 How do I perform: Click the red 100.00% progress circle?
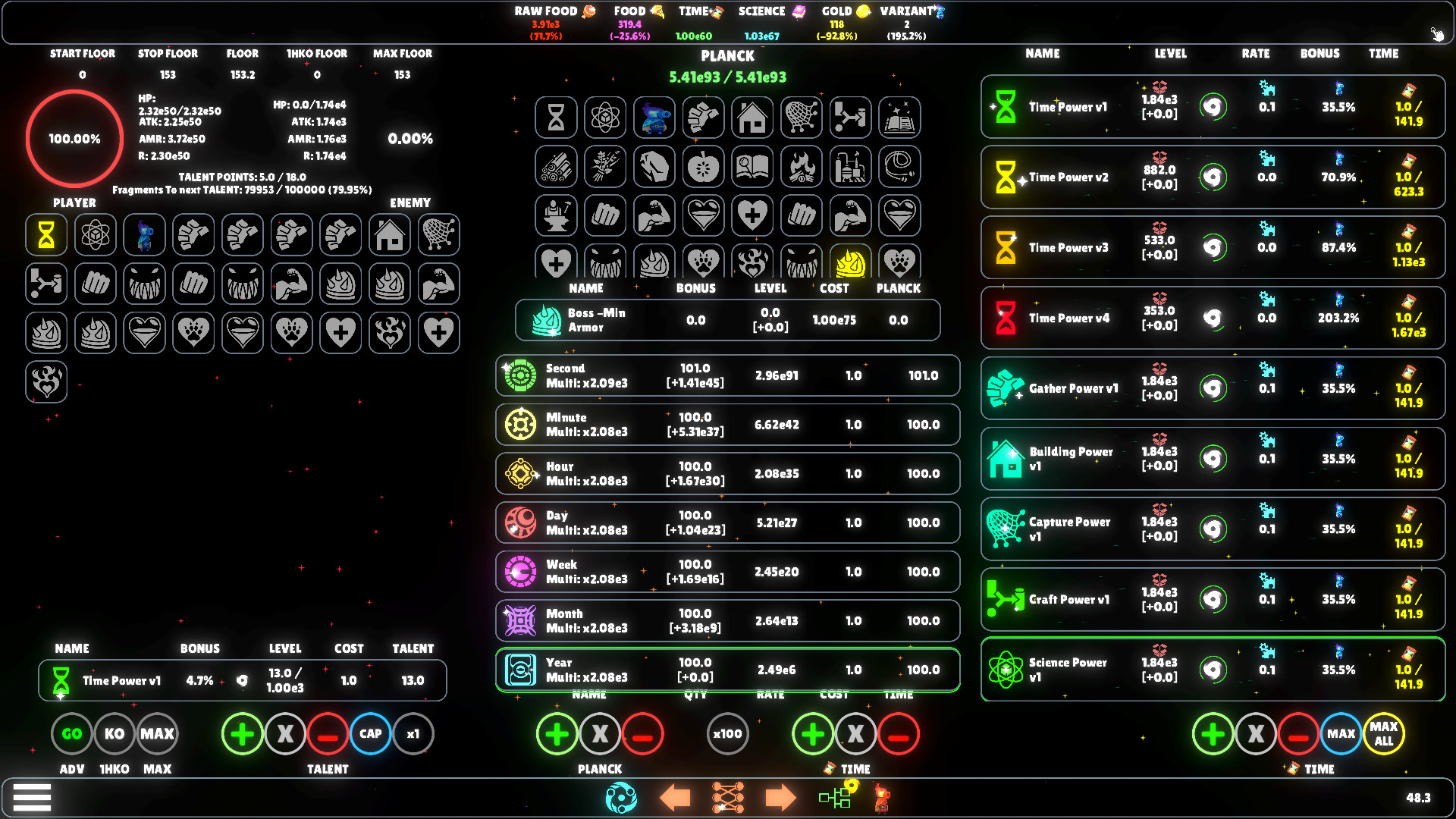74,138
